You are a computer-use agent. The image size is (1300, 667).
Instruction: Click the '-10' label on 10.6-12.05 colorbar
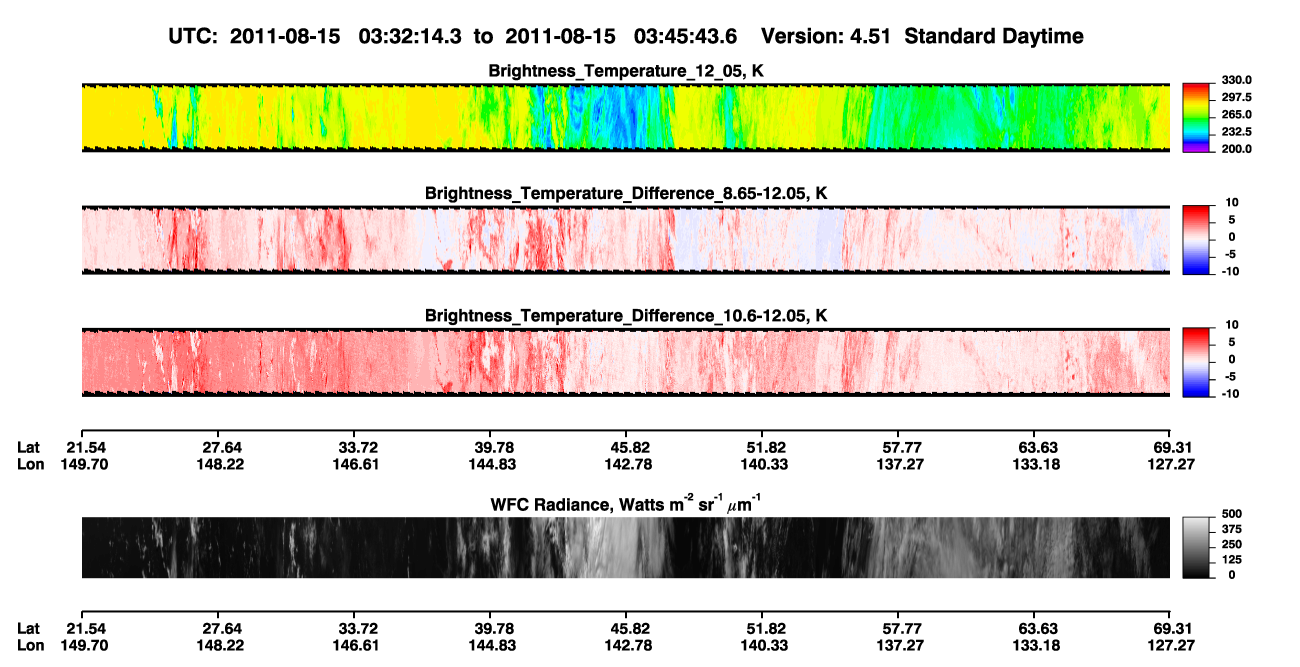coord(1230,394)
